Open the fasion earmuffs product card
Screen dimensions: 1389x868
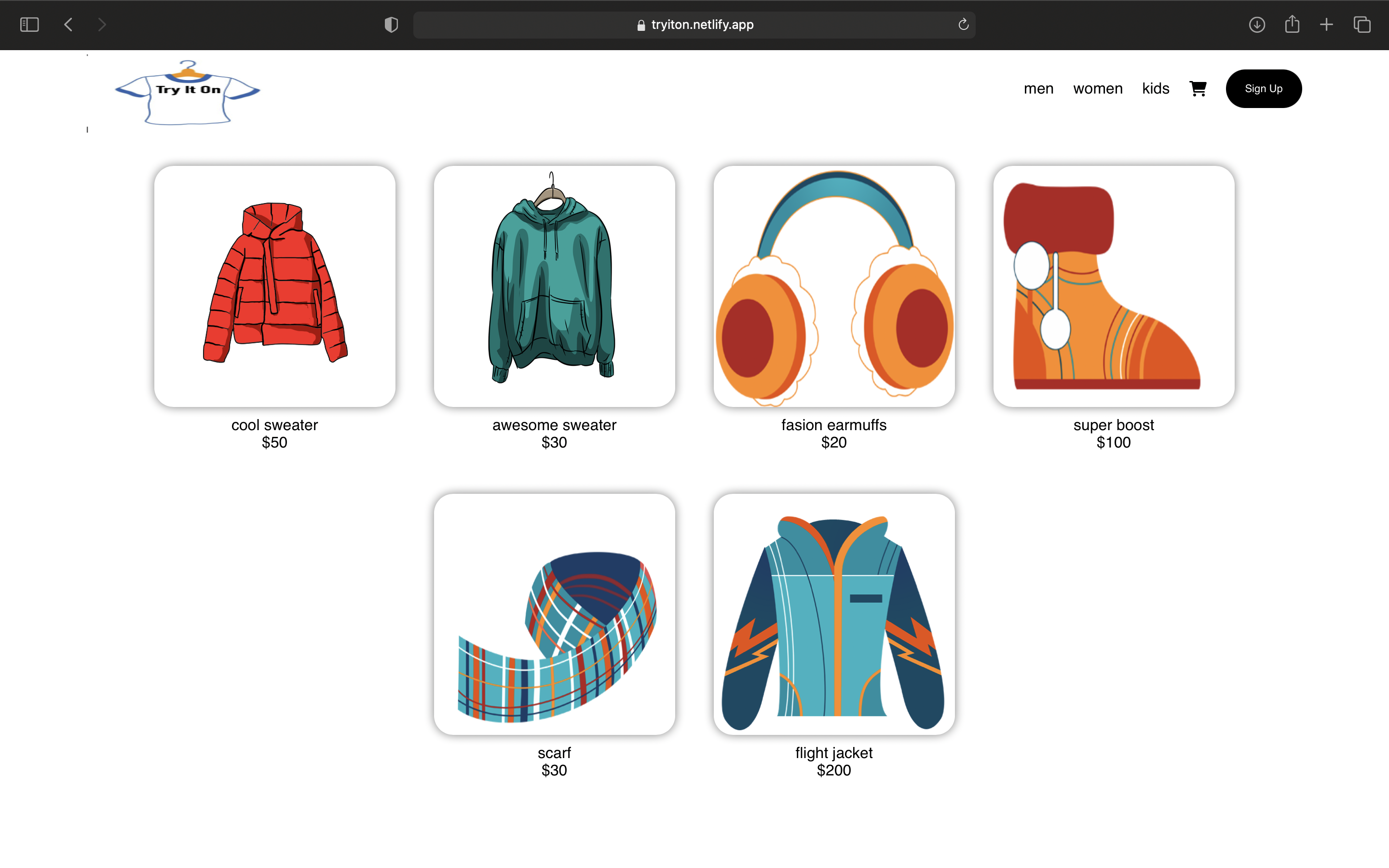coord(833,286)
